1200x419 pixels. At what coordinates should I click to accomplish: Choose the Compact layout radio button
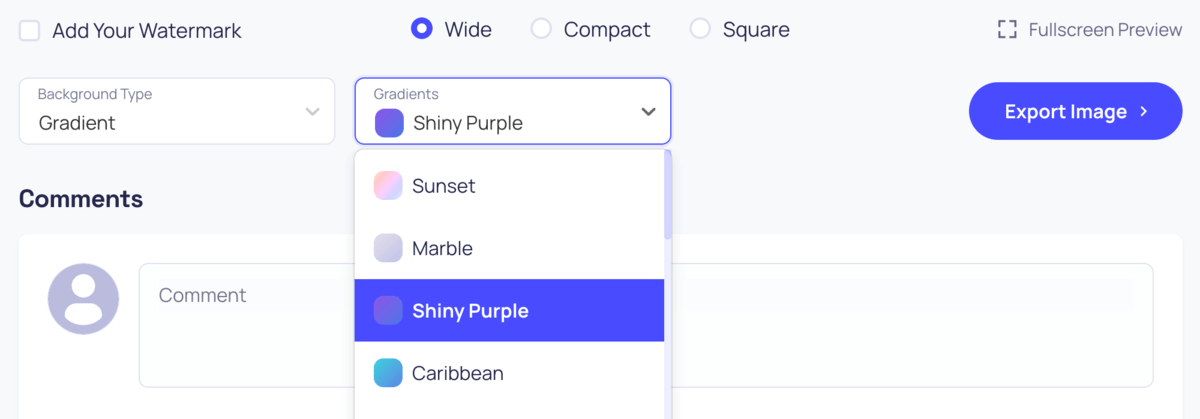[541, 29]
